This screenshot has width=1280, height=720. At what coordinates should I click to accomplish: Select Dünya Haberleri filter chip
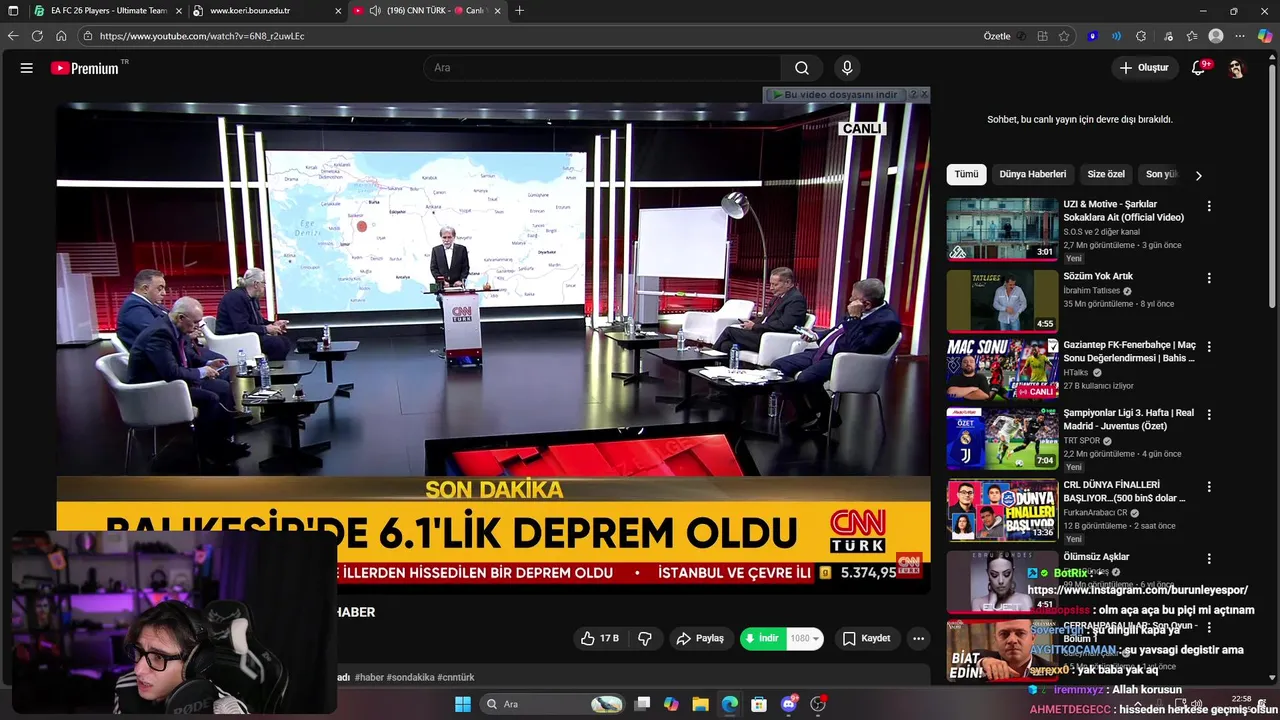[1032, 174]
